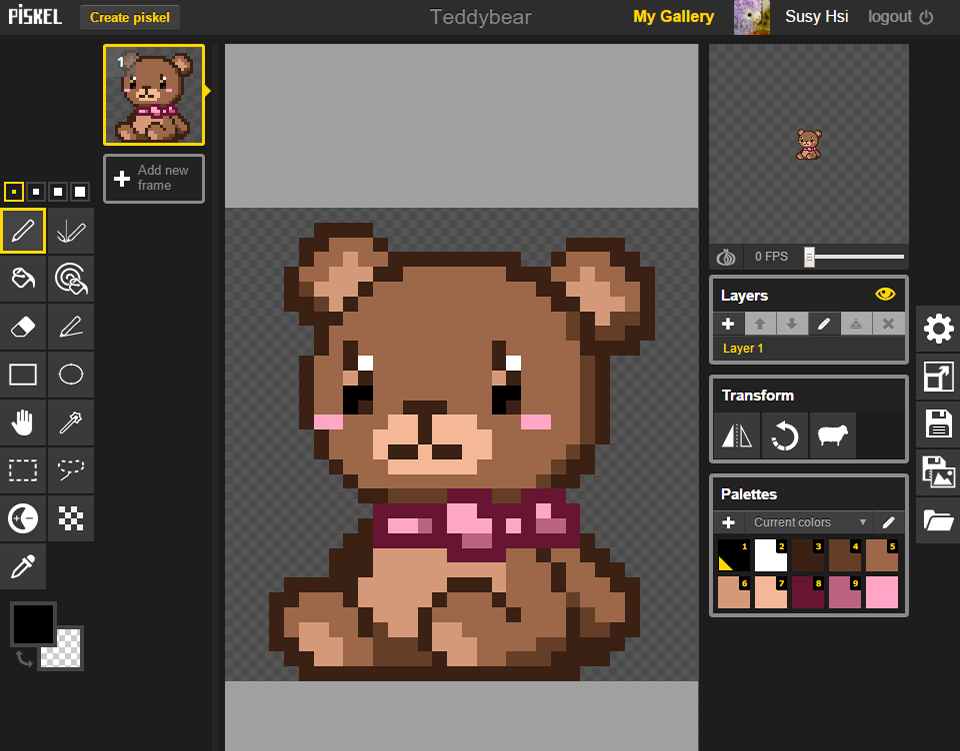Screen dimensions: 960x751
Task: Create a new palette with plus button
Action: click(x=729, y=522)
